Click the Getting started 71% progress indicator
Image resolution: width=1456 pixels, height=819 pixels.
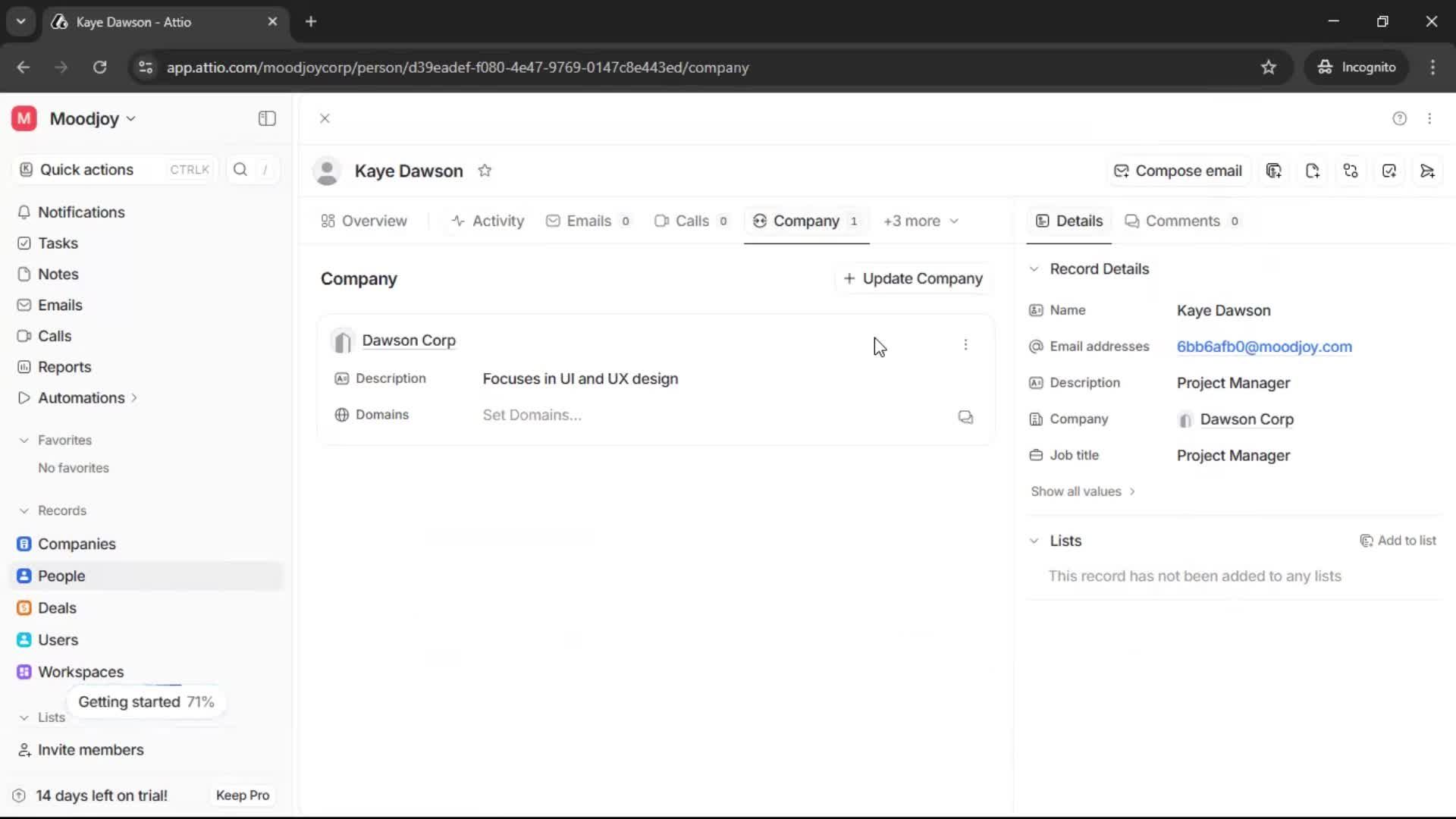click(146, 701)
